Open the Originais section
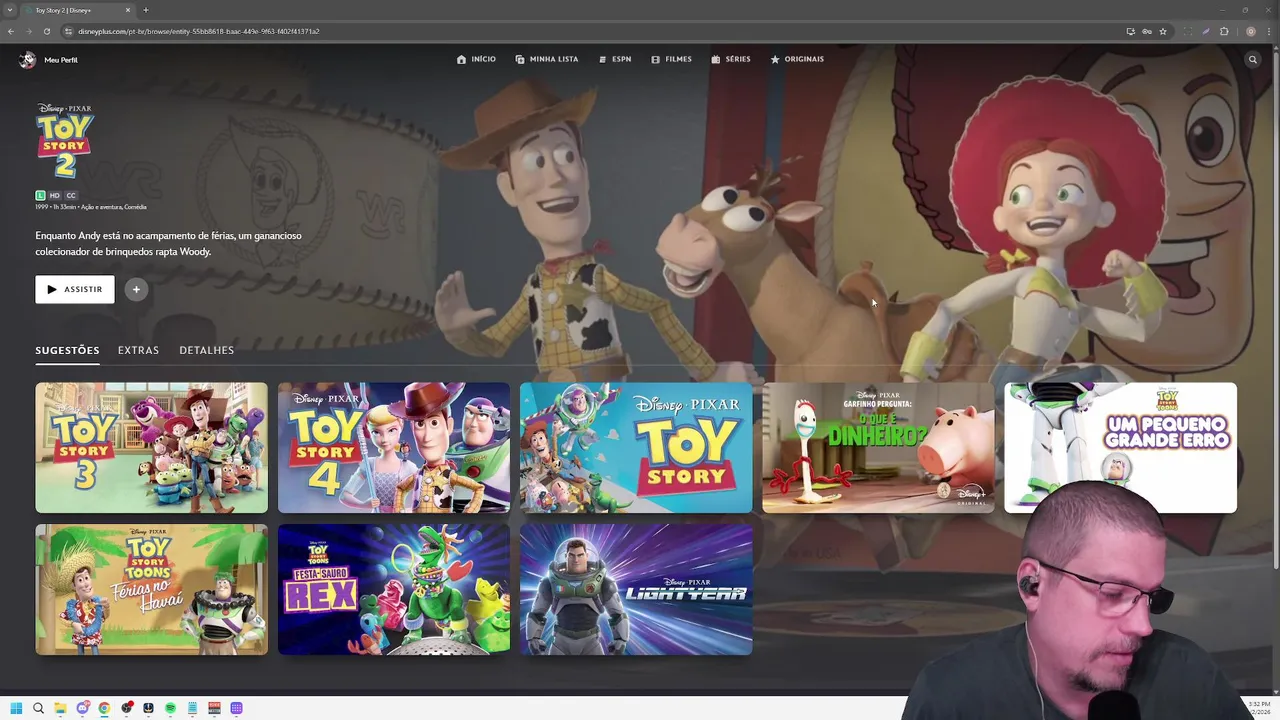 tap(797, 59)
